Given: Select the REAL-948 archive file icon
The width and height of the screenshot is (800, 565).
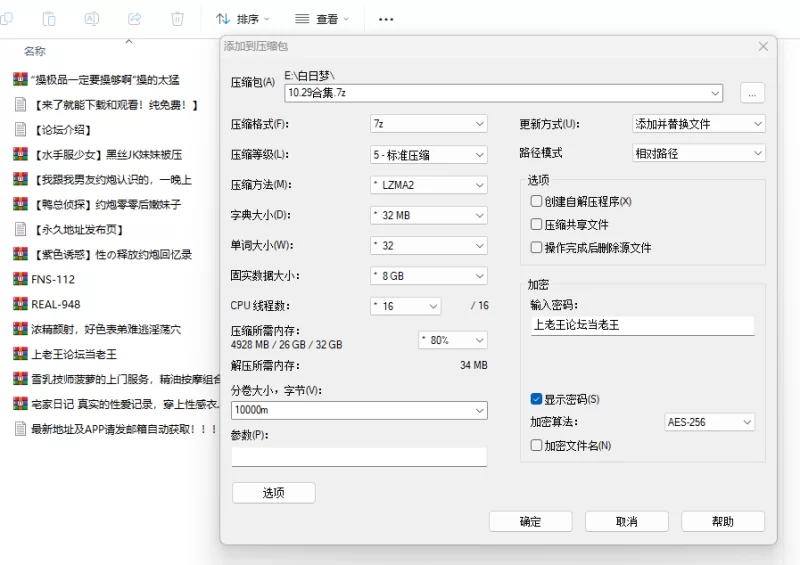Looking at the screenshot, I should tap(20, 304).
